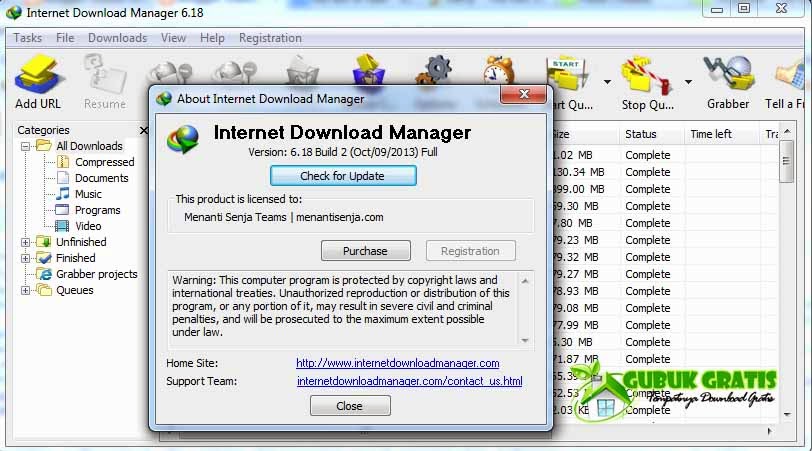812x451 pixels.
Task: Open the Tasks menu
Action: pyautogui.click(x=27, y=38)
